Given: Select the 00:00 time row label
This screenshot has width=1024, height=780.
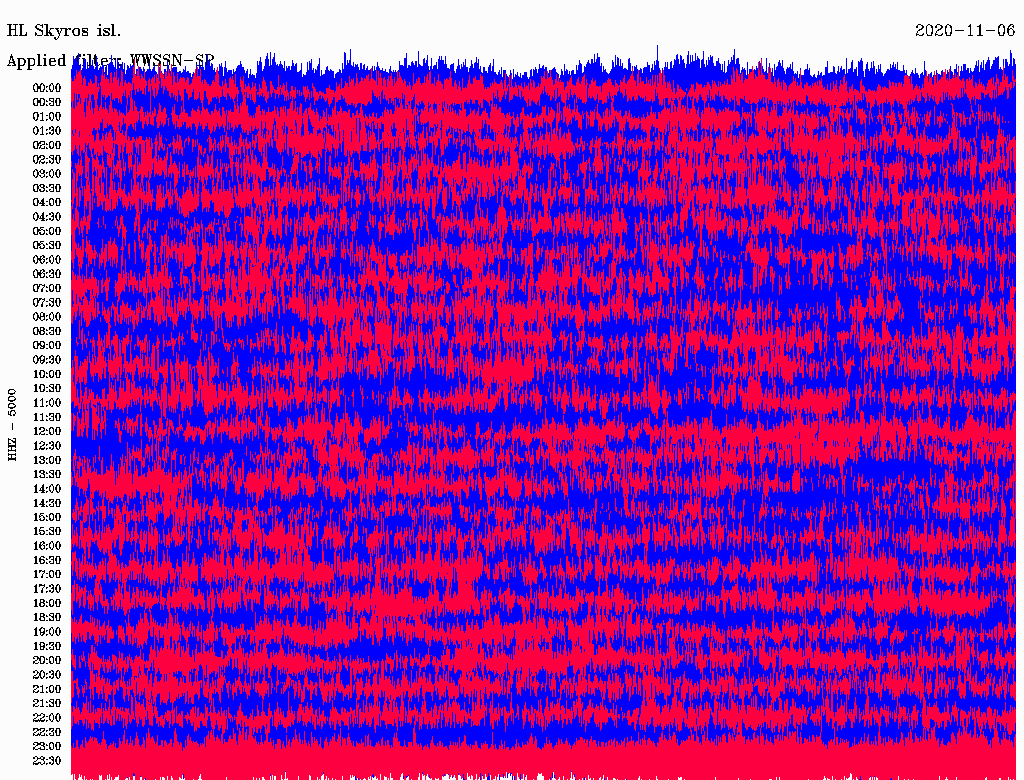Looking at the screenshot, I should coord(47,88).
